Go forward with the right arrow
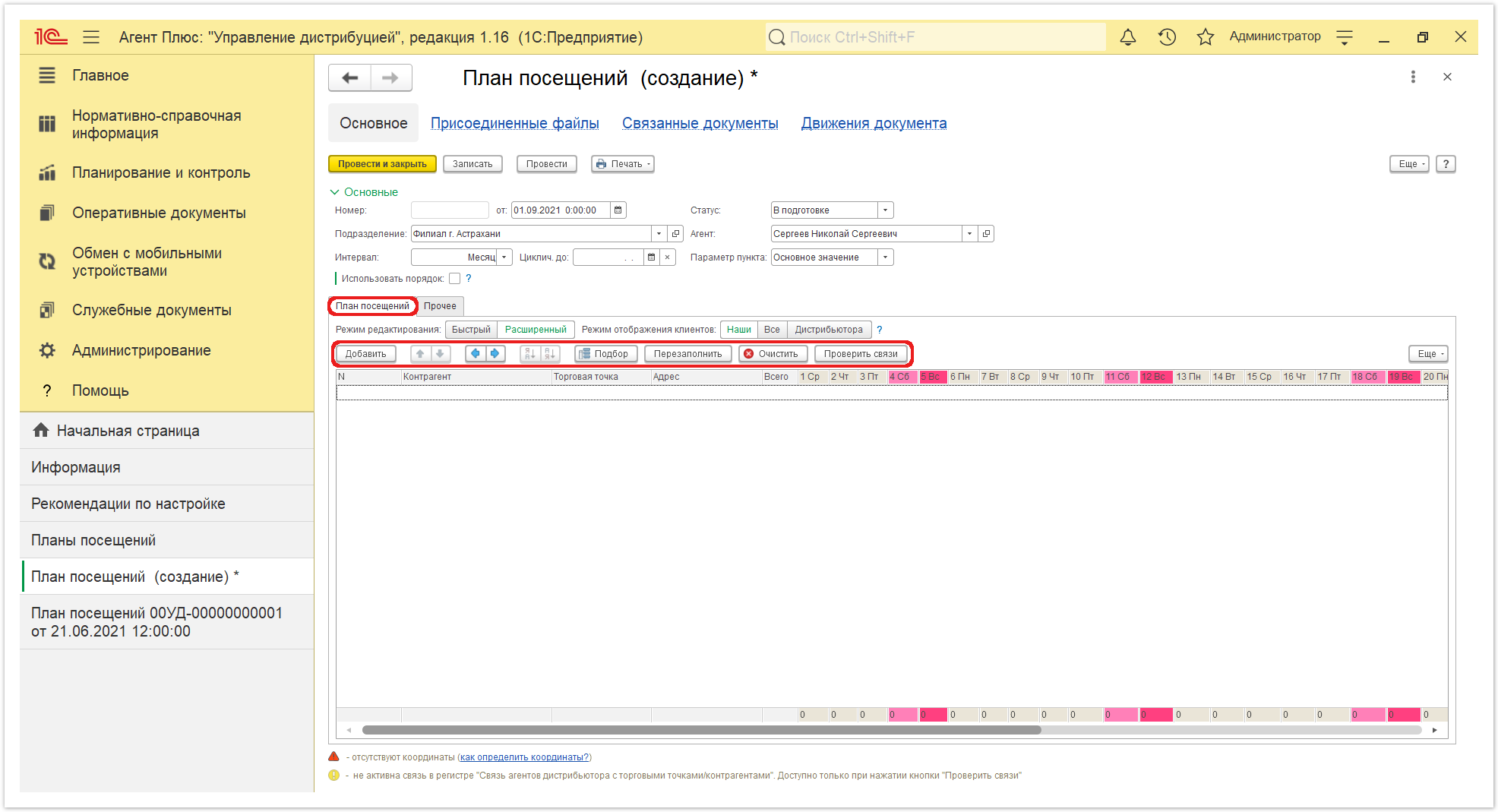1498x812 pixels. 390,77
